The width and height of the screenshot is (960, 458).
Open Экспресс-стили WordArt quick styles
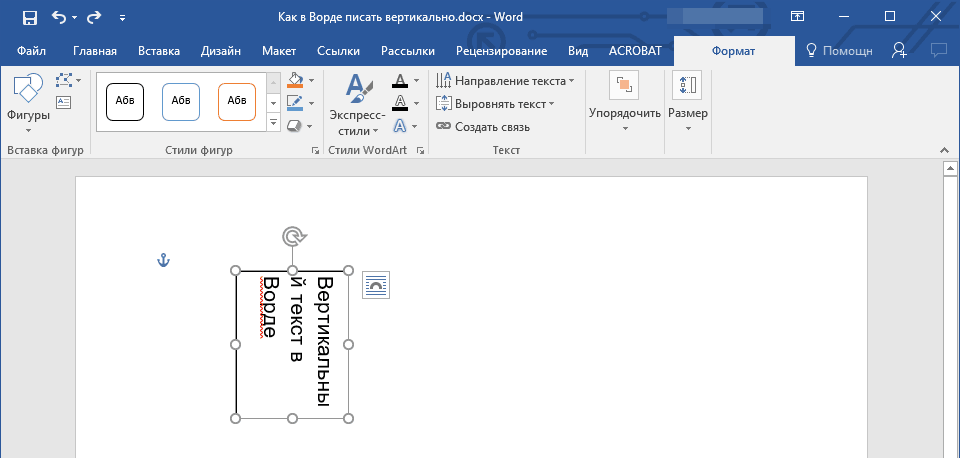tap(356, 104)
